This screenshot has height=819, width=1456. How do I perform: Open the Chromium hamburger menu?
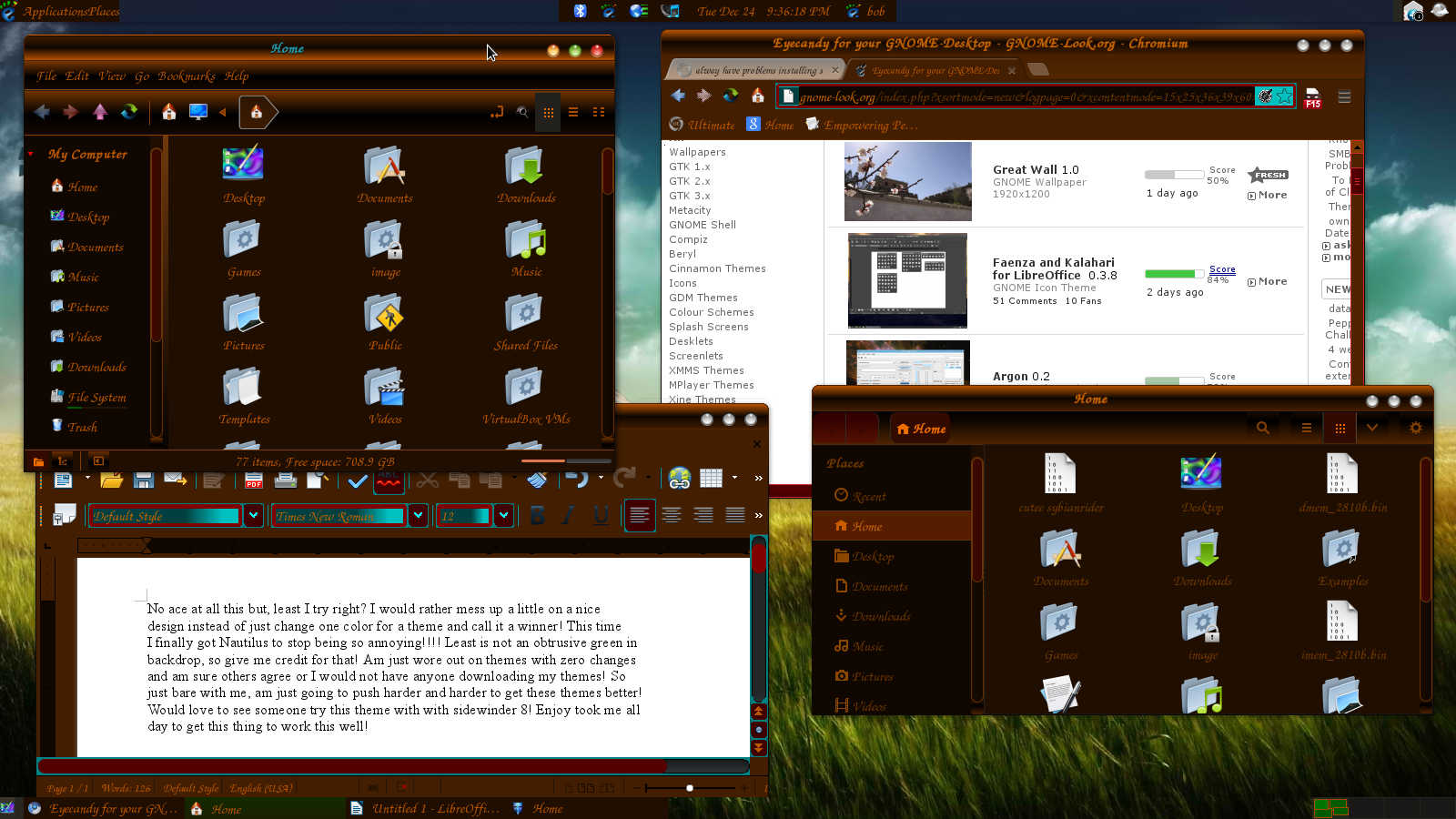click(1344, 96)
